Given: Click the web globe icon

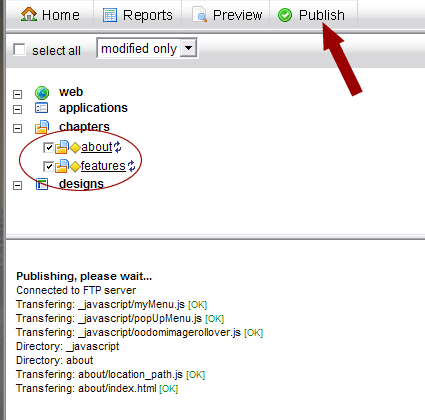Looking at the screenshot, I should point(42,93).
